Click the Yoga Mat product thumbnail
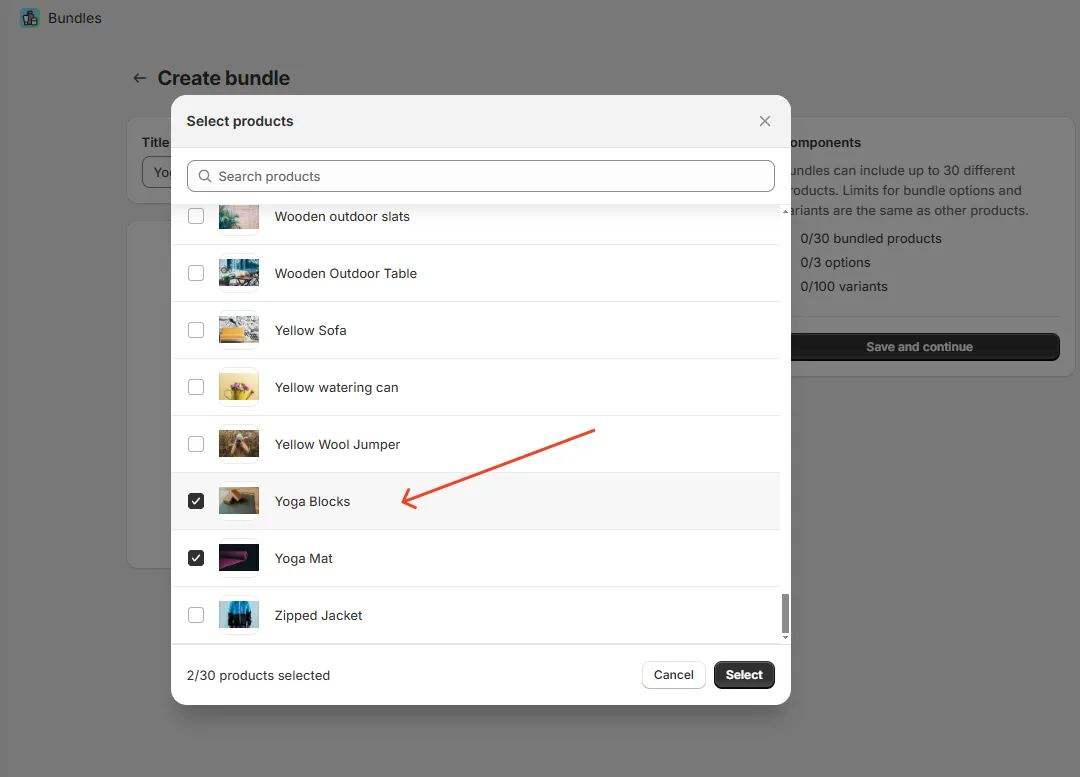This screenshot has width=1080, height=777. pyautogui.click(x=239, y=558)
